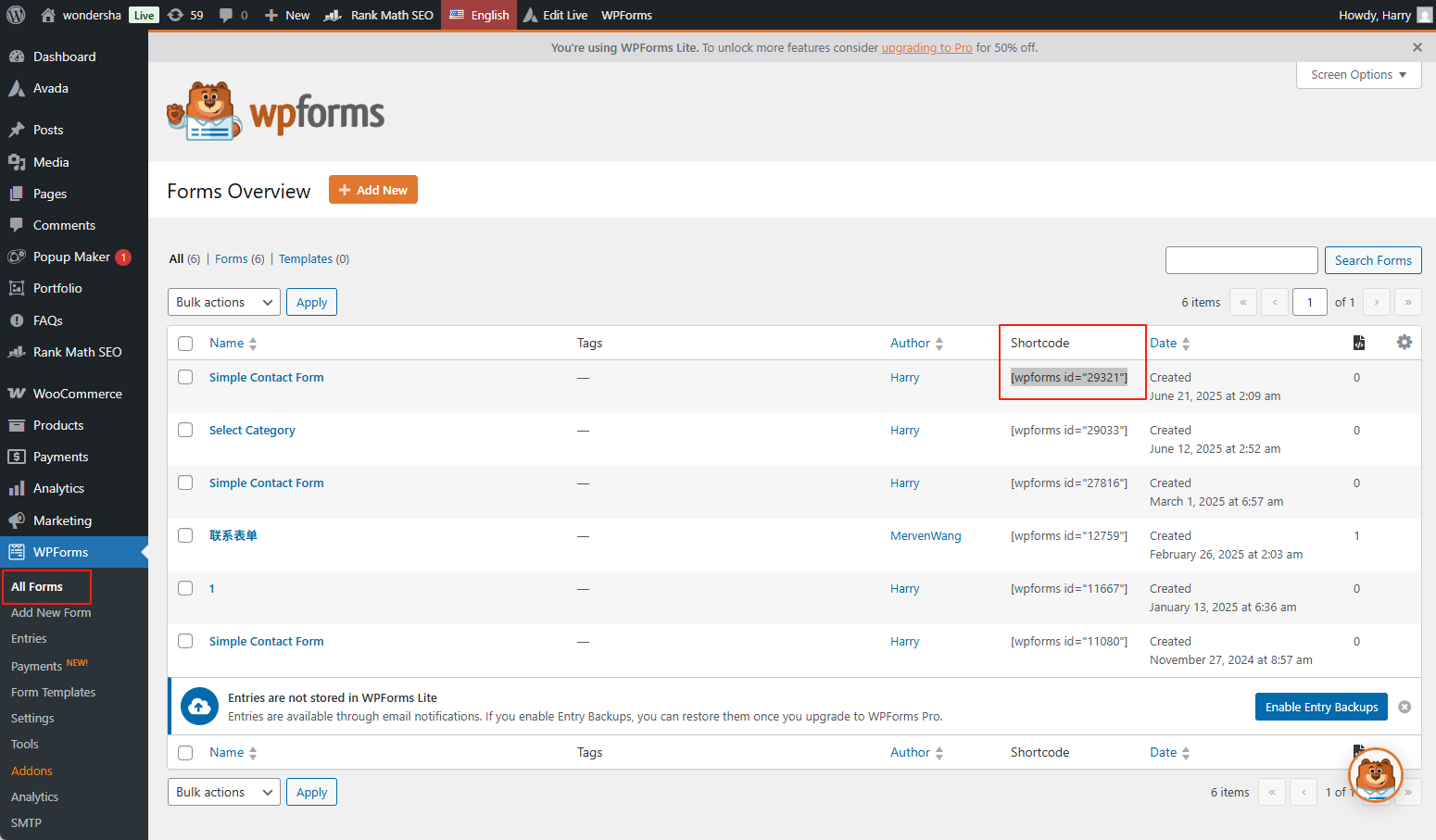
Task: Open WooCommerce from the sidebar
Action: [x=79, y=393]
